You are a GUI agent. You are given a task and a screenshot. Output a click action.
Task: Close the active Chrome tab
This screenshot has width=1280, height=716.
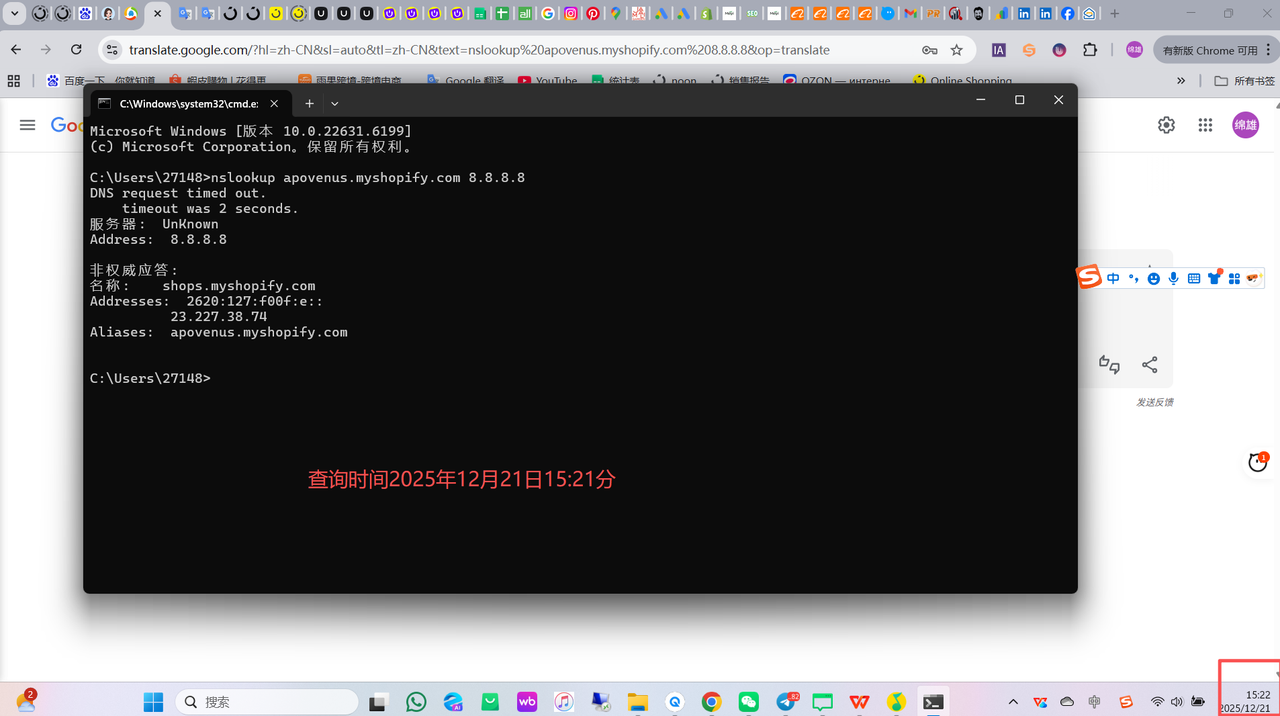(x=157, y=14)
